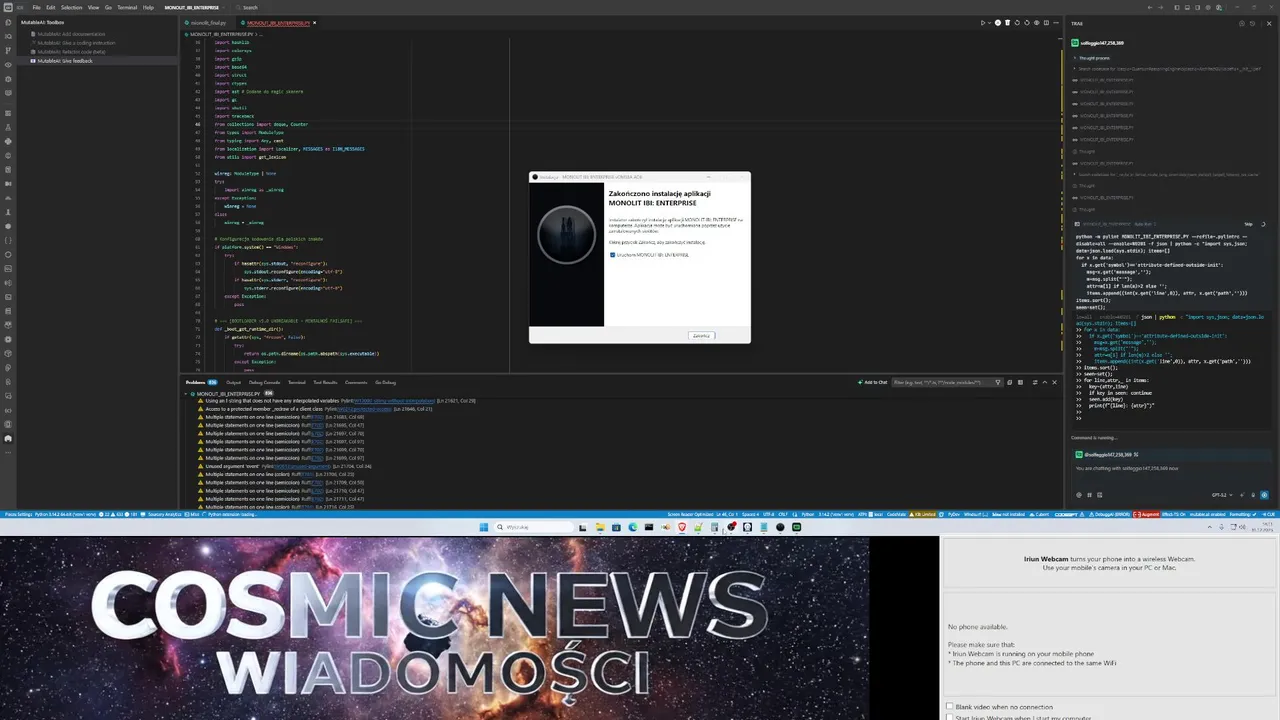Click Zakończ button in installer dialog
1280x720 pixels.
[701, 335]
